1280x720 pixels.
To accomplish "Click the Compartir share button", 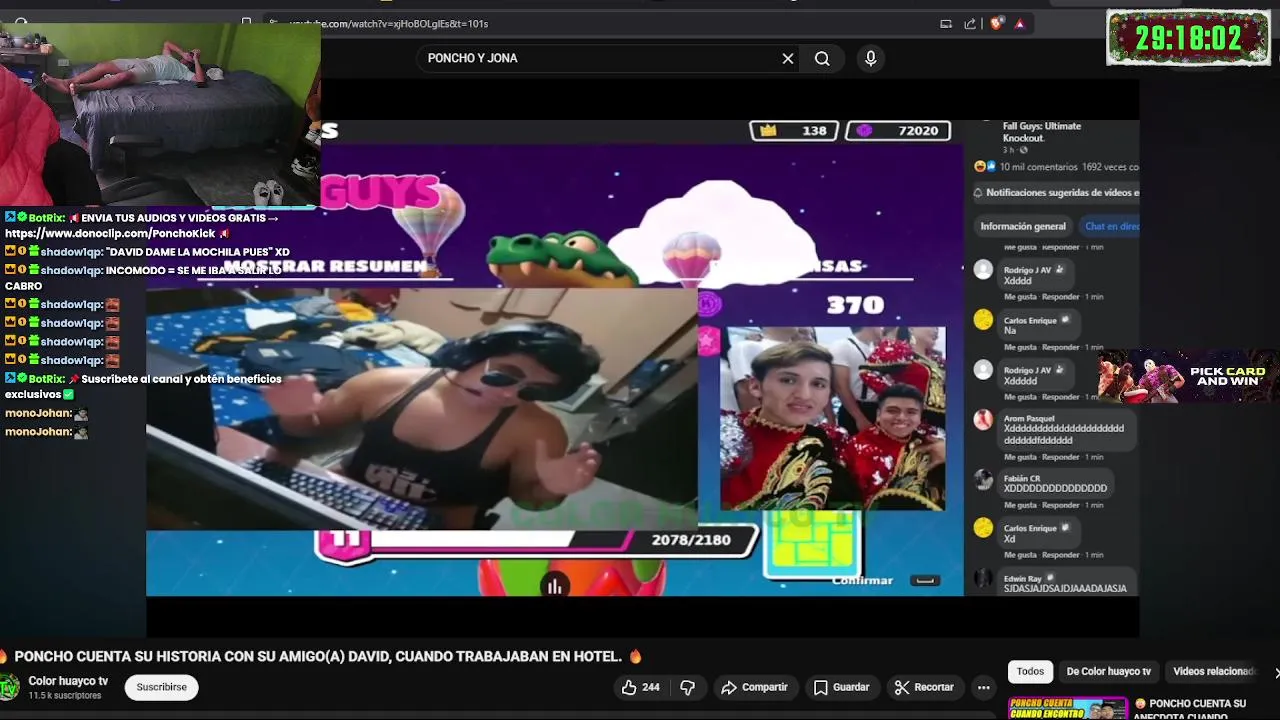I will click(x=755, y=687).
